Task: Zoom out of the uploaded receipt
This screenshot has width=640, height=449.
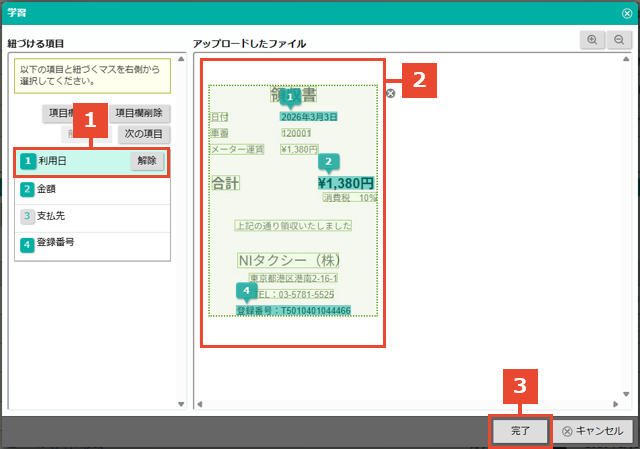Action: 619,40
